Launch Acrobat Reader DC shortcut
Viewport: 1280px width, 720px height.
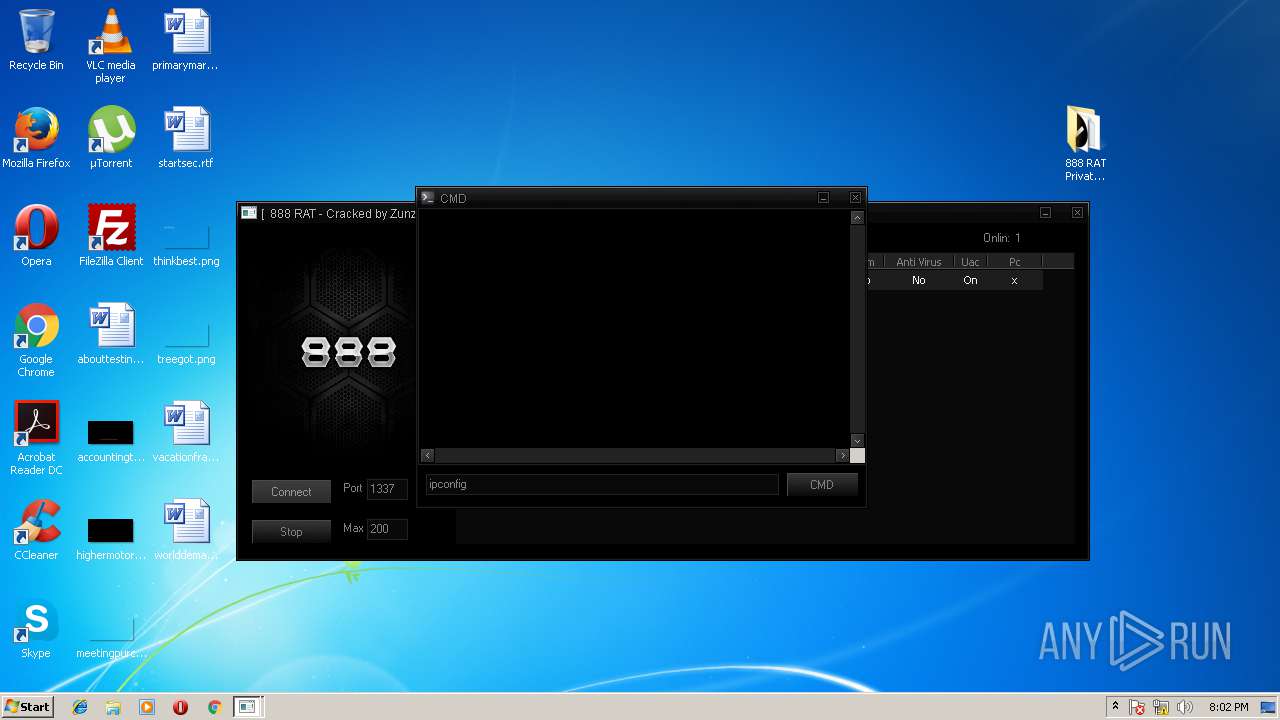(36, 438)
